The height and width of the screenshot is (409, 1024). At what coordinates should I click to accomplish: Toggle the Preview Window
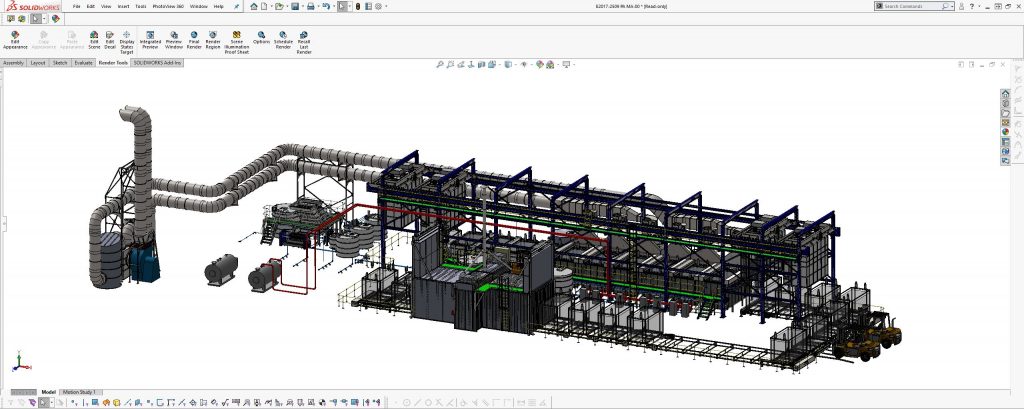[x=174, y=39]
